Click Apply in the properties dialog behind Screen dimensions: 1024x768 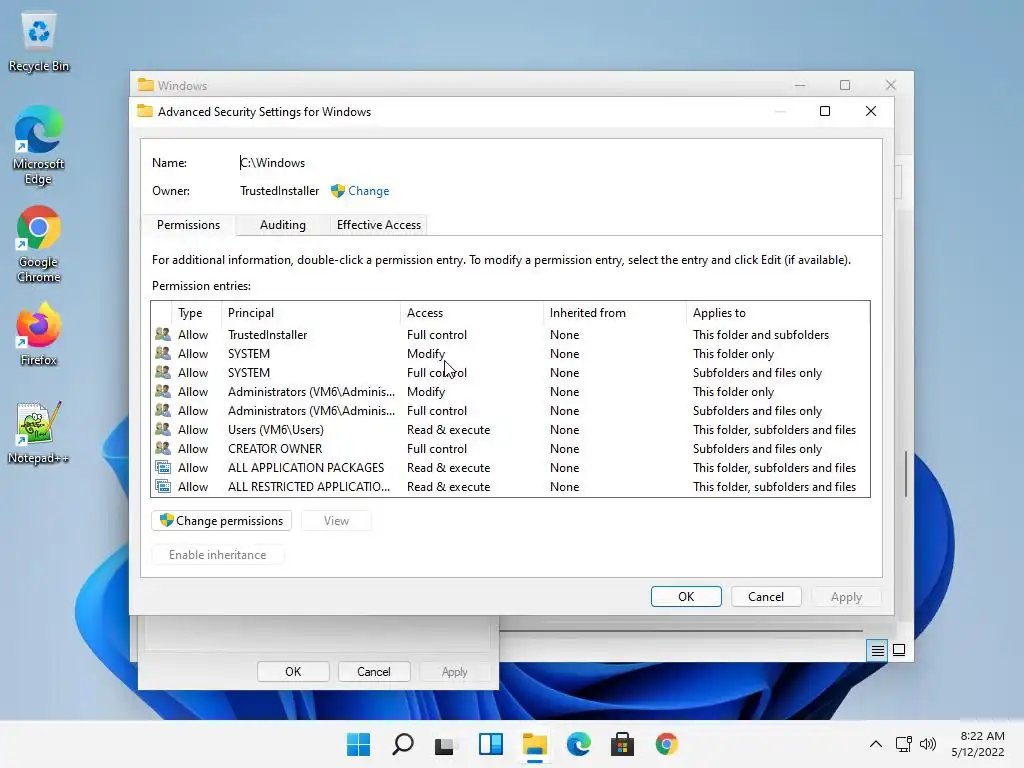455,671
